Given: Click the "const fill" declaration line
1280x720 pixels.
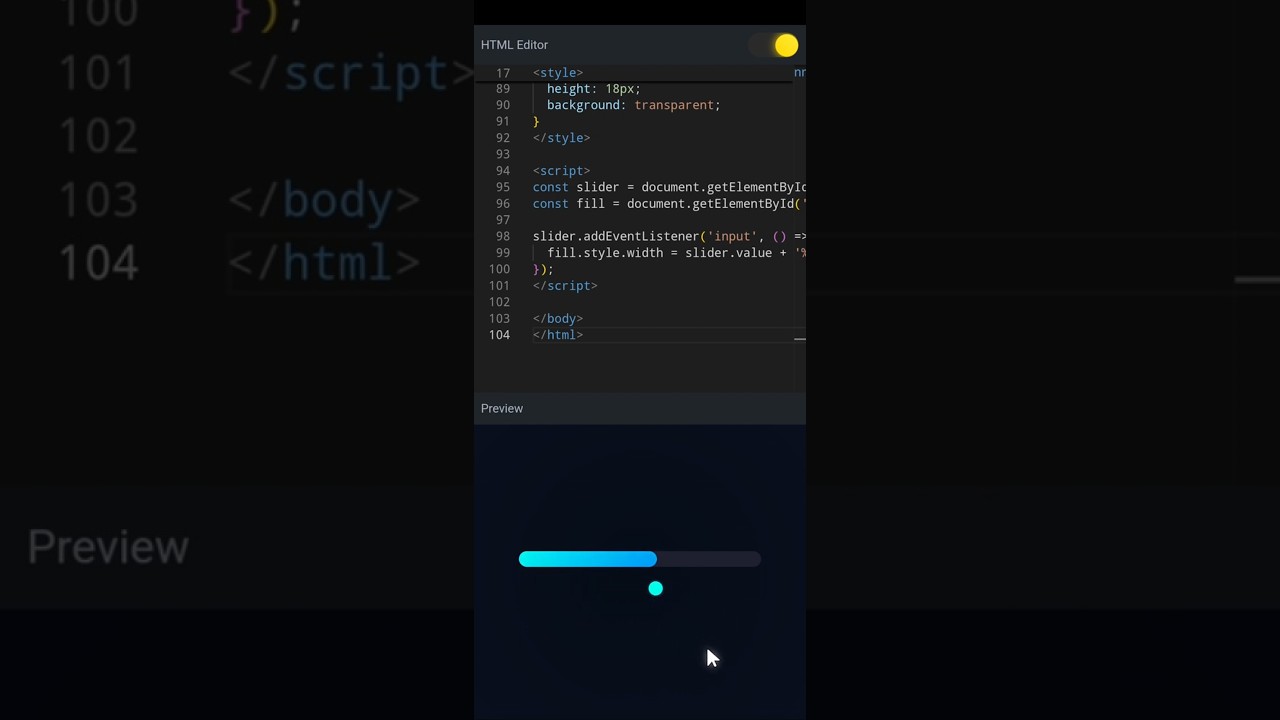Looking at the screenshot, I should 669,204.
